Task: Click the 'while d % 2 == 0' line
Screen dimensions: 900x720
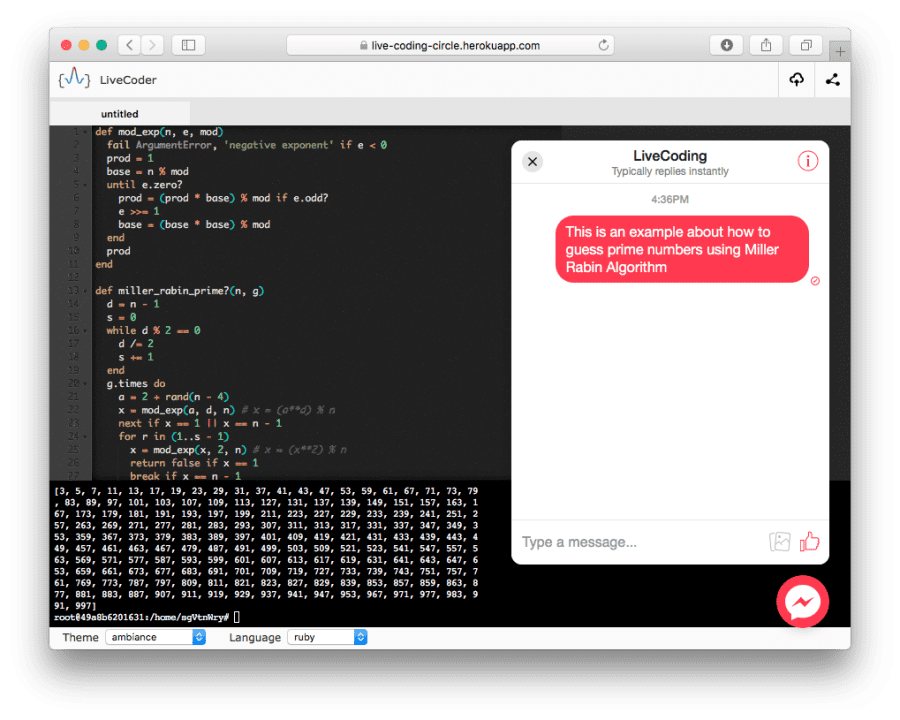Action: (153, 331)
